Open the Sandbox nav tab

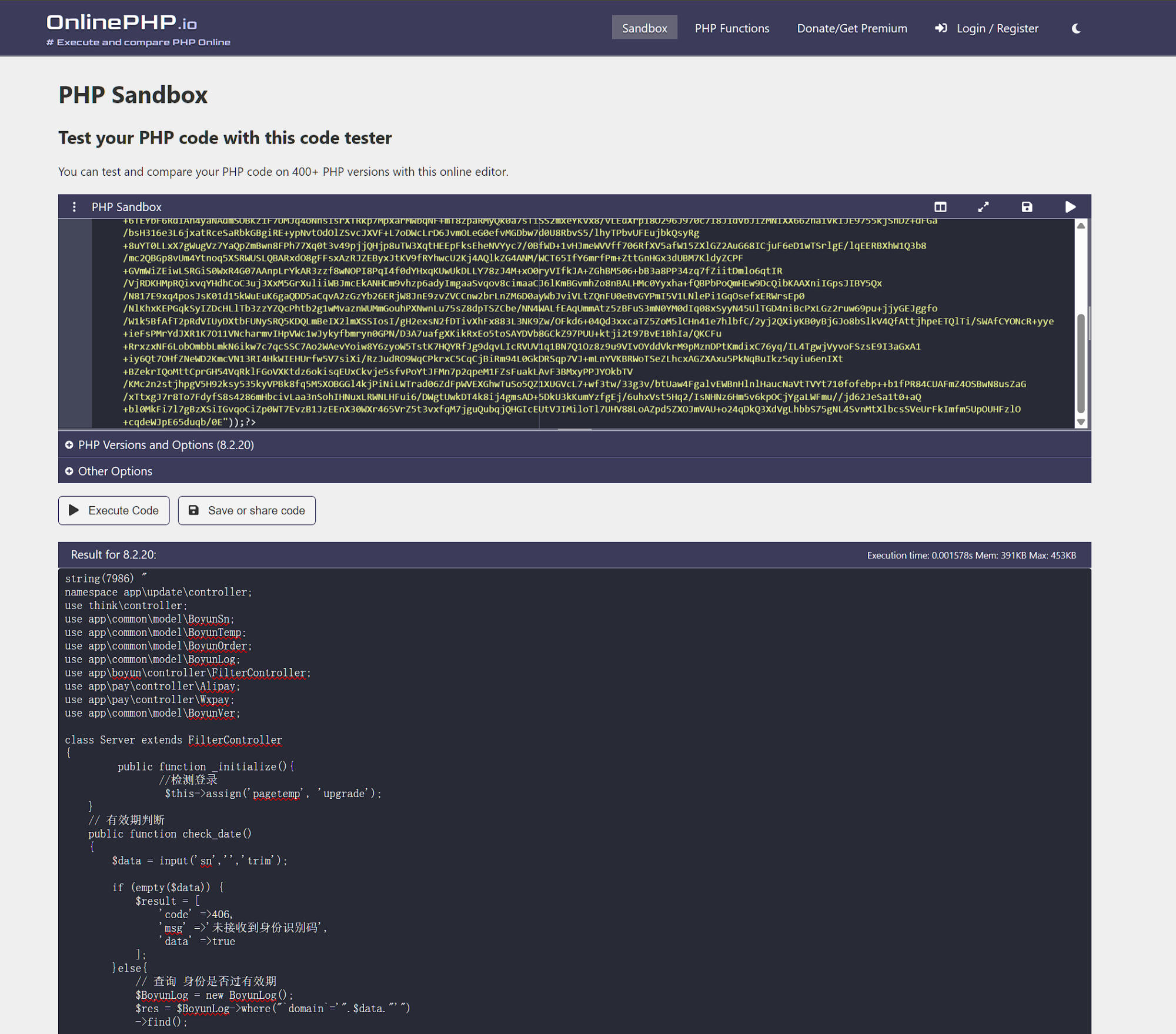(x=644, y=28)
